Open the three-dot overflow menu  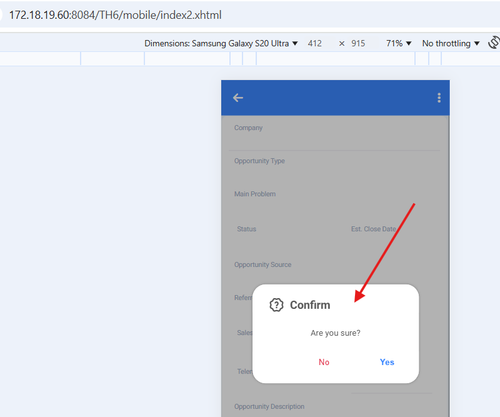[x=439, y=98]
